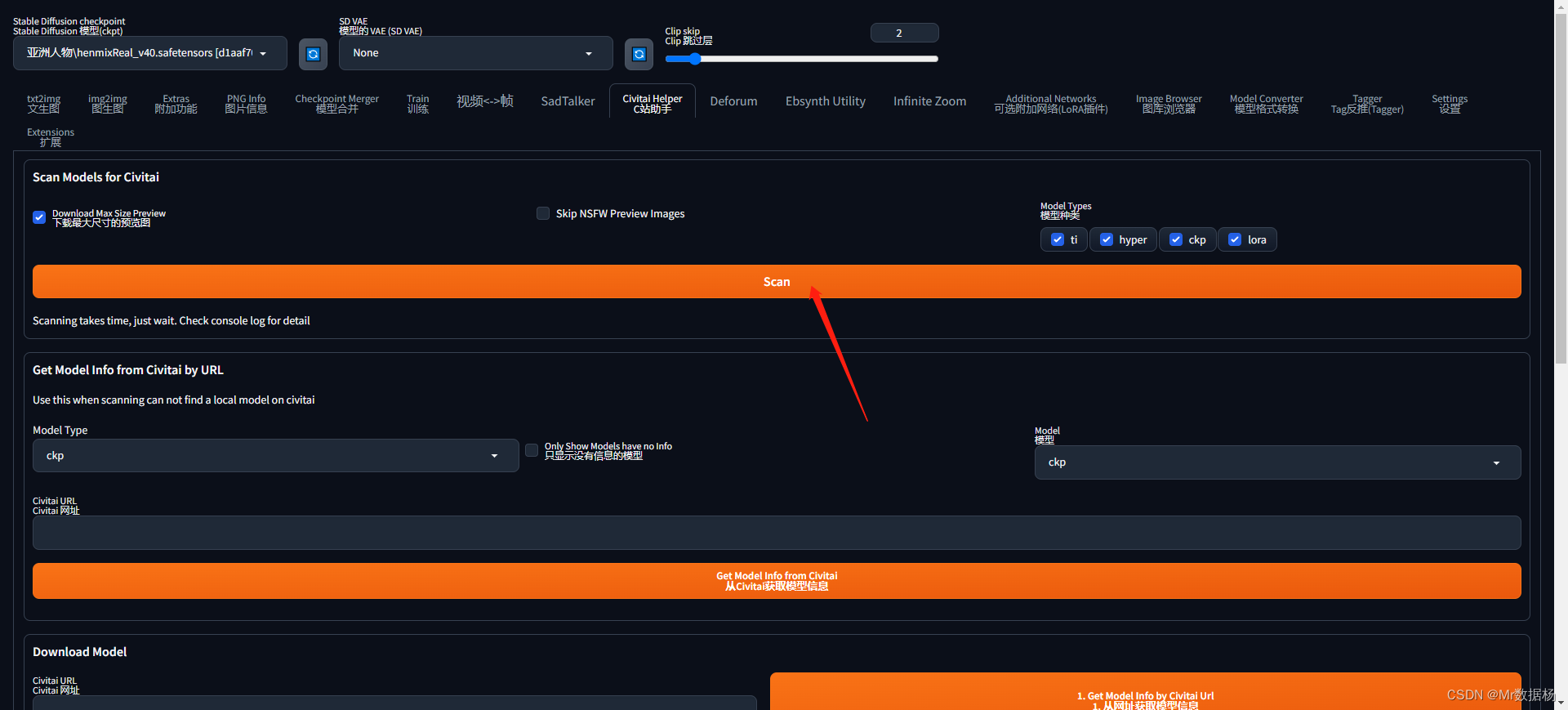
Task: Open the Infinite Zoom tab
Action: pos(929,101)
